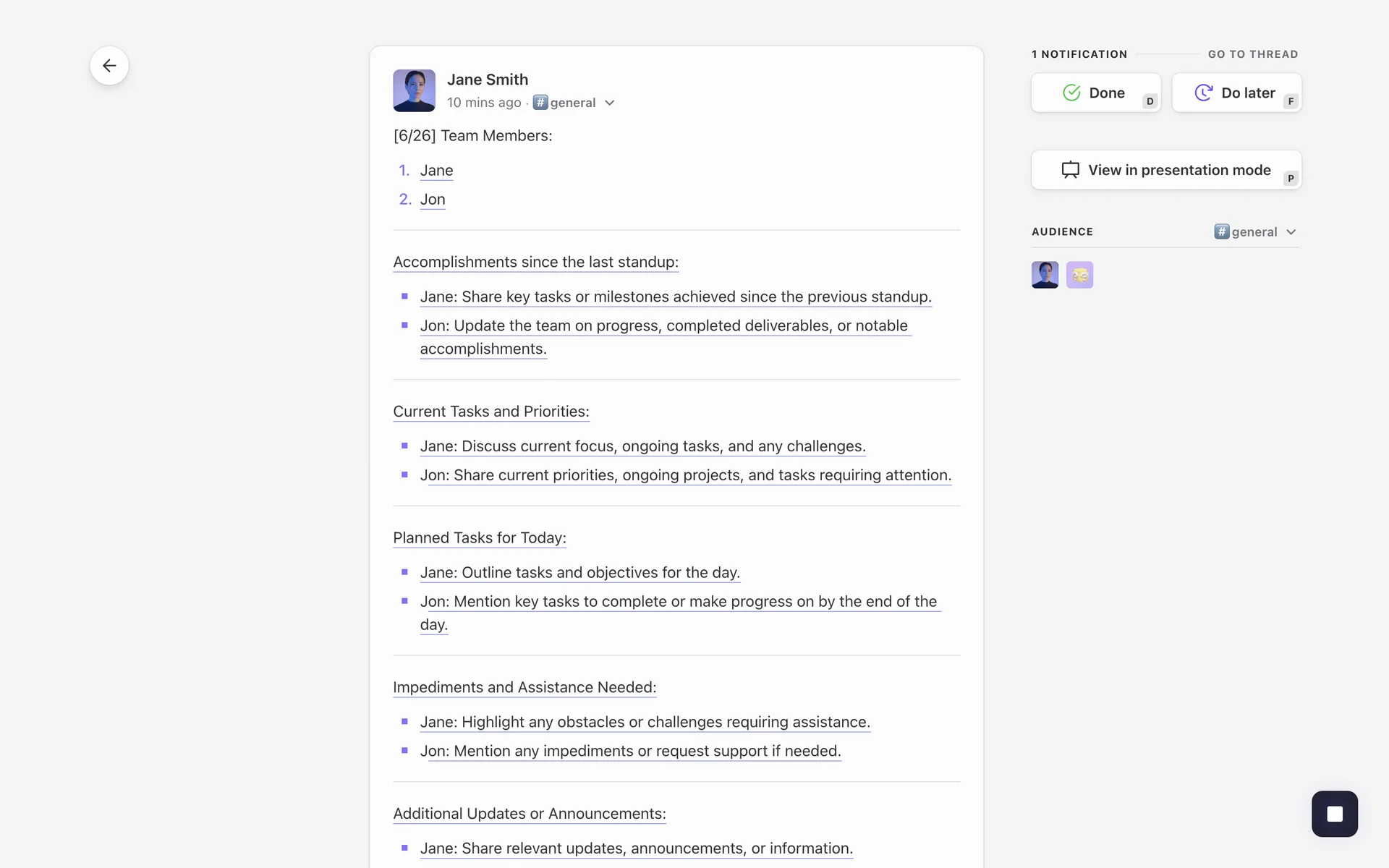Click the Planned Tasks for Today heading
Image resolution: width=1389 pixels, height=868 pixels.
pos(479,537)
